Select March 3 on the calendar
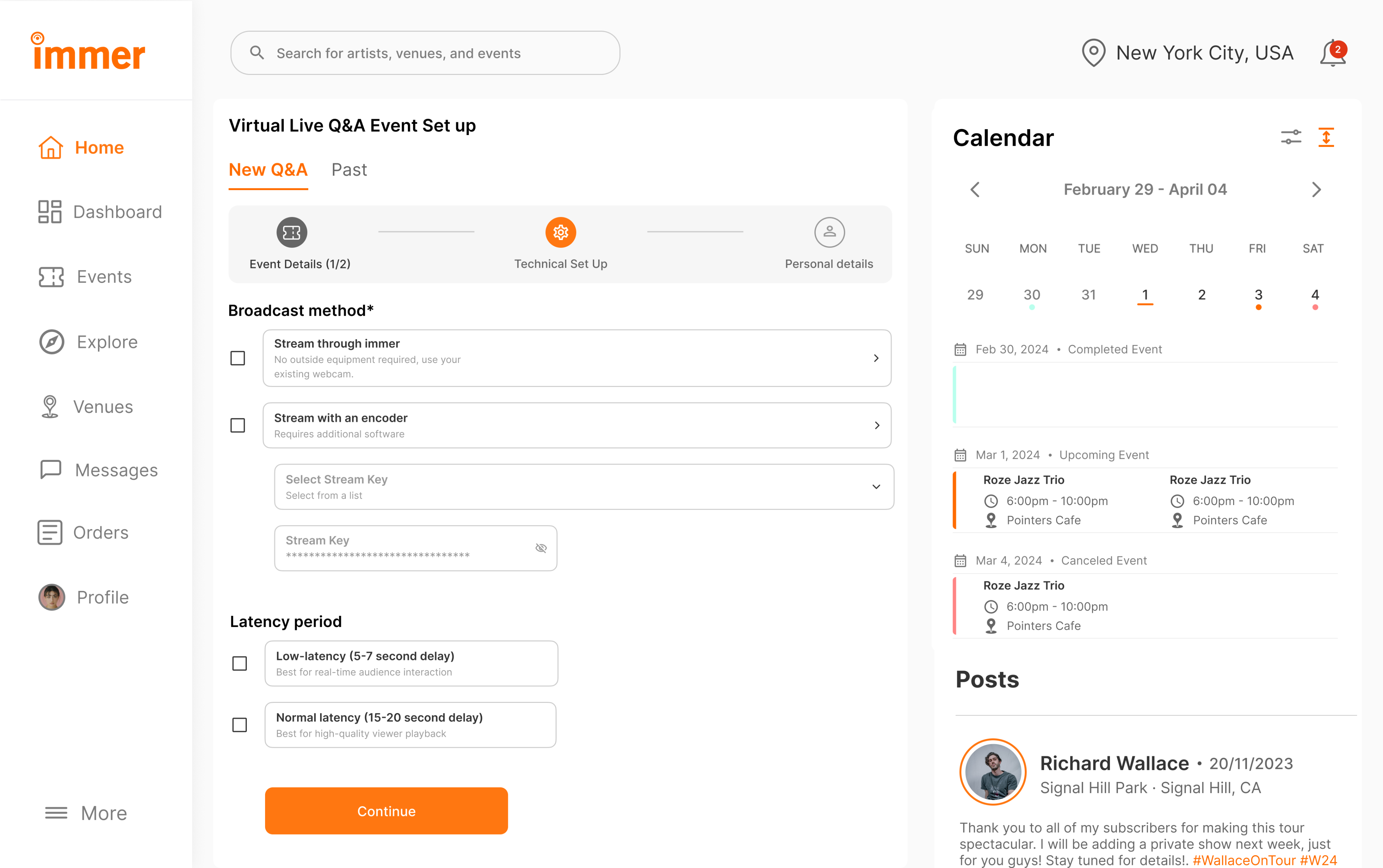1383x868 pixels. tap(1258, 295)
